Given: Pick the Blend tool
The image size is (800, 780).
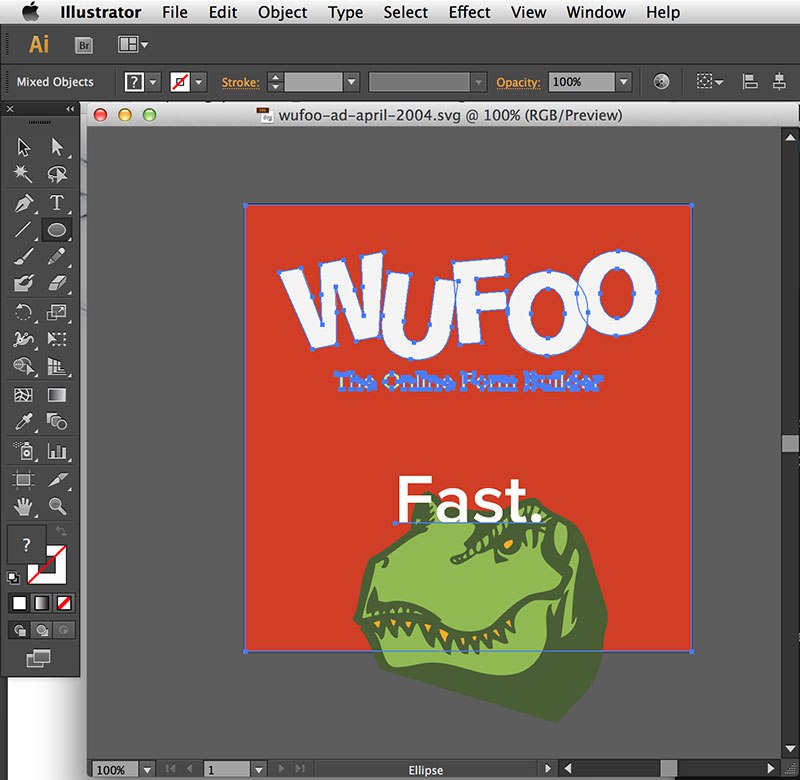Looking at the screenshot, I should (x=57, y=422).
